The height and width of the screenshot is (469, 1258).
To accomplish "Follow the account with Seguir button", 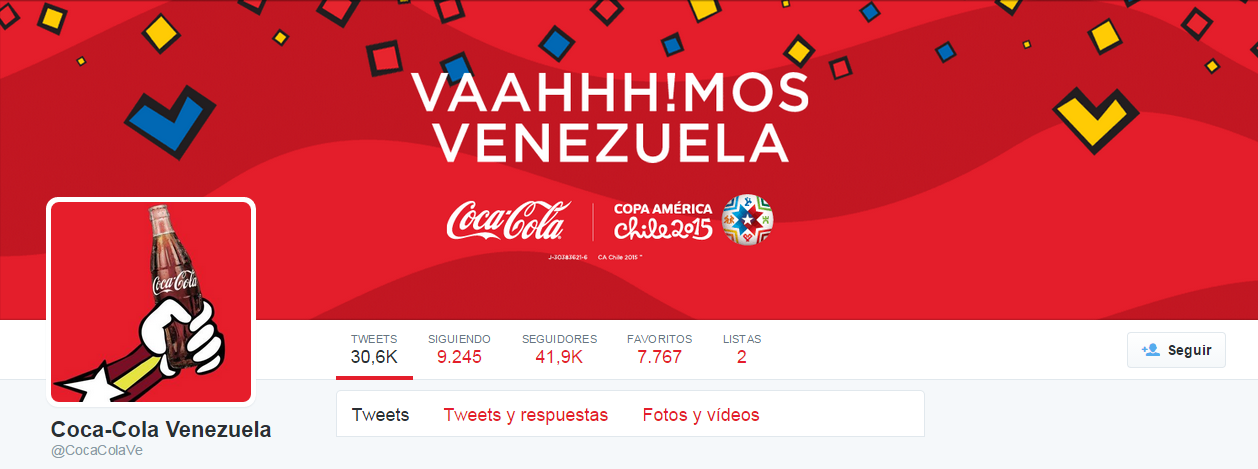I will tap(1176, 350).
